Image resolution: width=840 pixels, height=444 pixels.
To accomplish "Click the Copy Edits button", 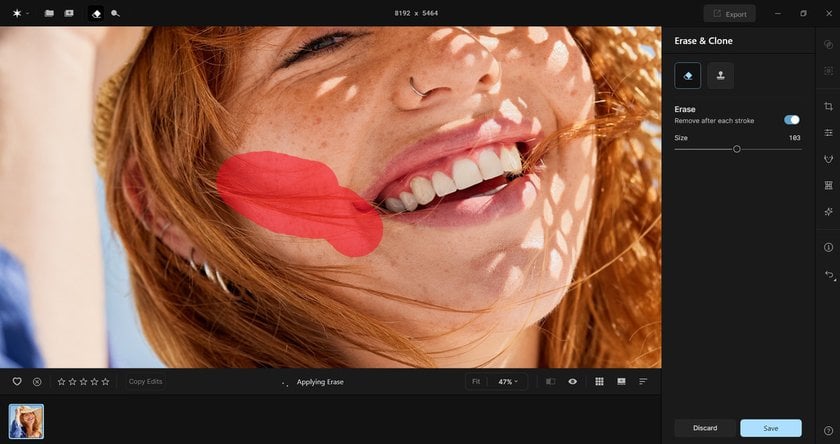I will point(146,381).
